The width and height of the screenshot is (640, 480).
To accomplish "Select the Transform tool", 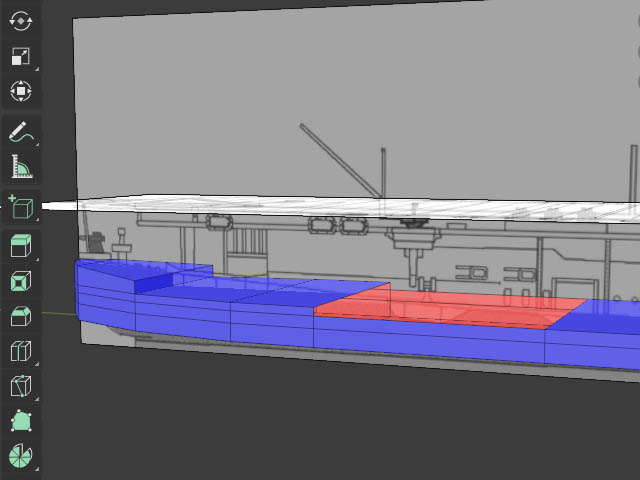I will click(21, 91).
